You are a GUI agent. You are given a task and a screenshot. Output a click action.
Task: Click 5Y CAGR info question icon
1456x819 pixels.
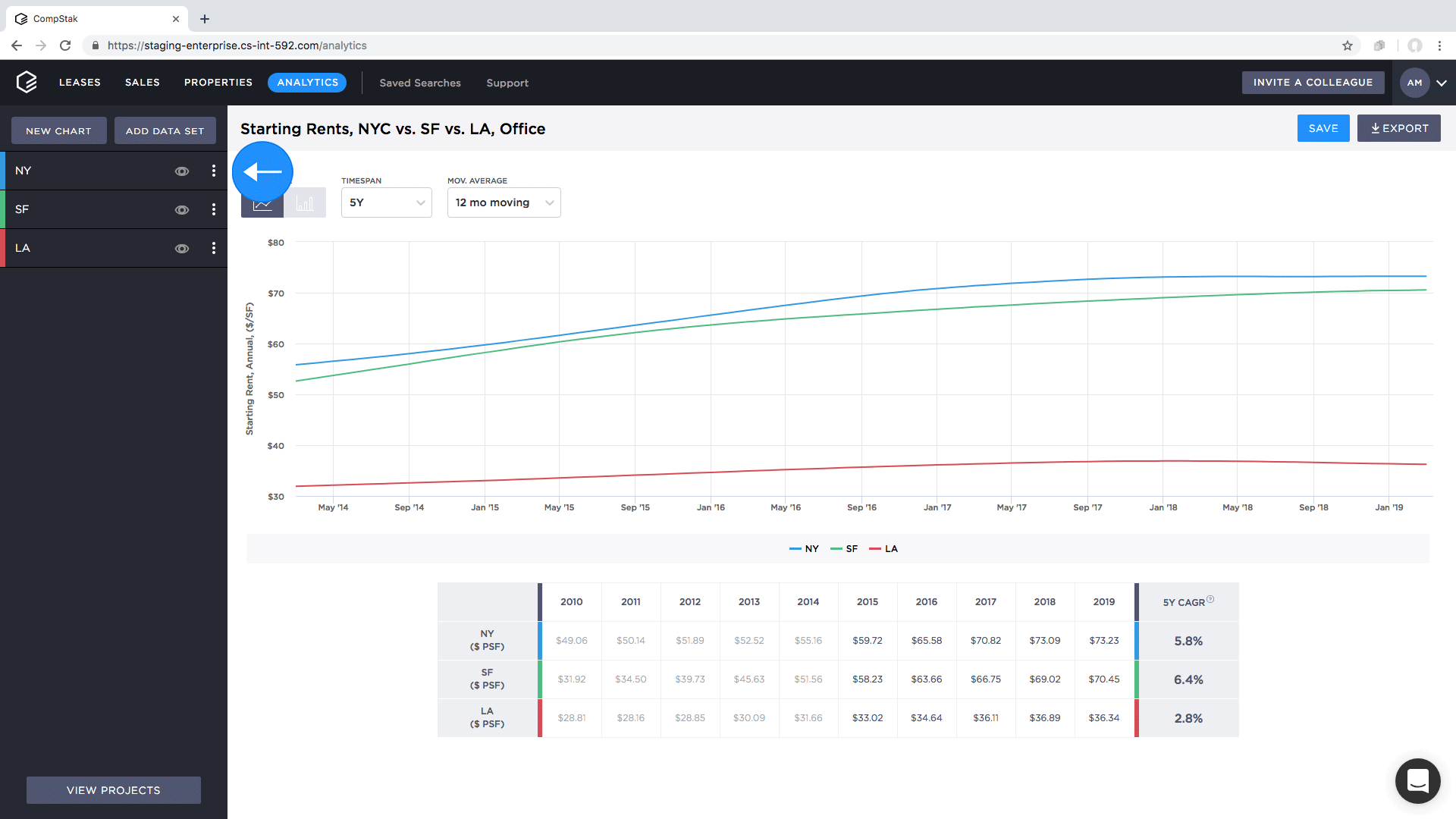coord(1210,599)
